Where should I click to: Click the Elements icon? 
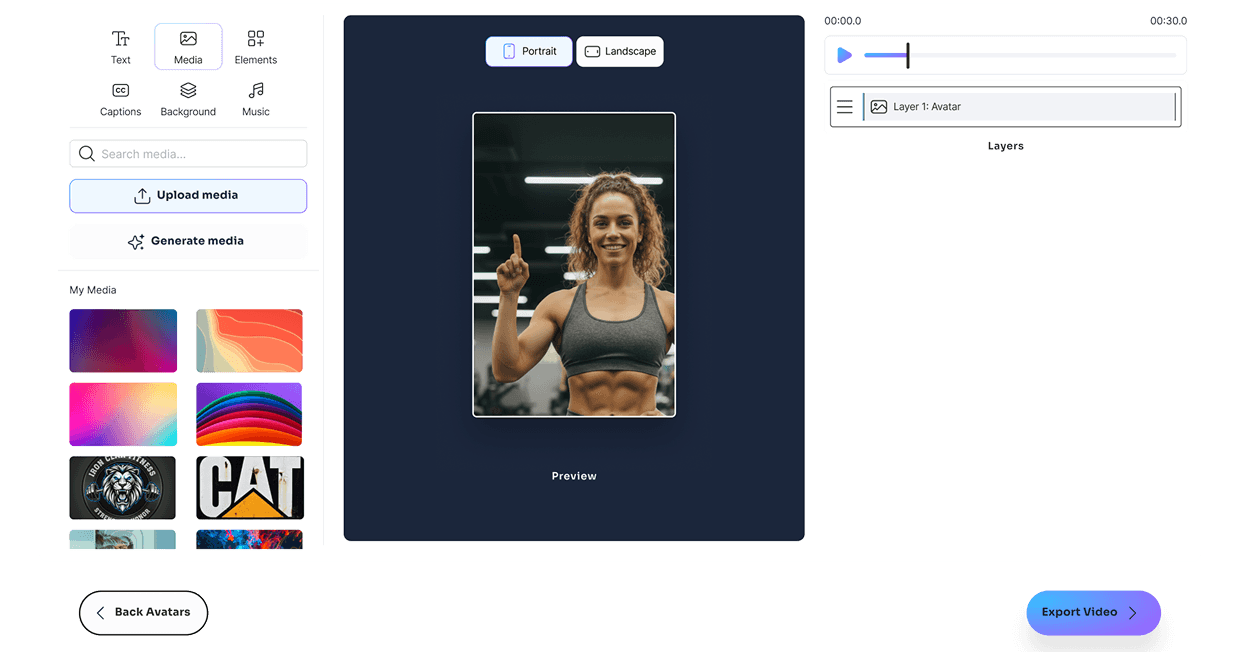coord(255,39)
